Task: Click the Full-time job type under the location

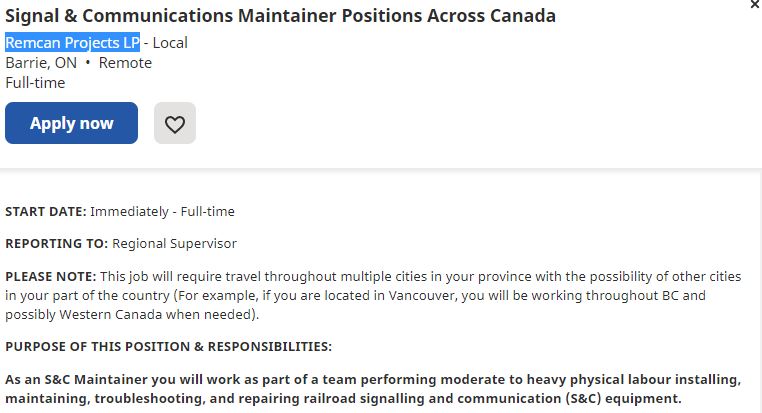Action: coord(35,82)
